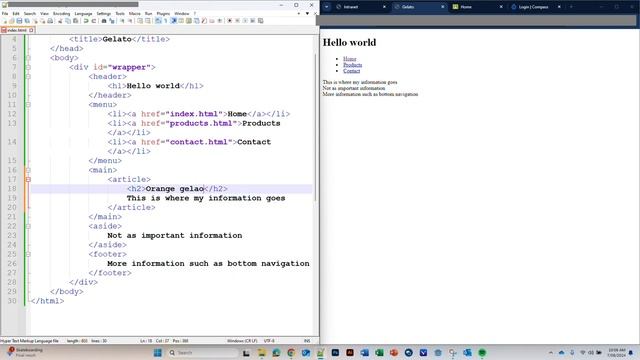This screenshot has height=360, width=640.
Task: Create a new file in Notepad++ toolbar
Action: tap(4, 21)
